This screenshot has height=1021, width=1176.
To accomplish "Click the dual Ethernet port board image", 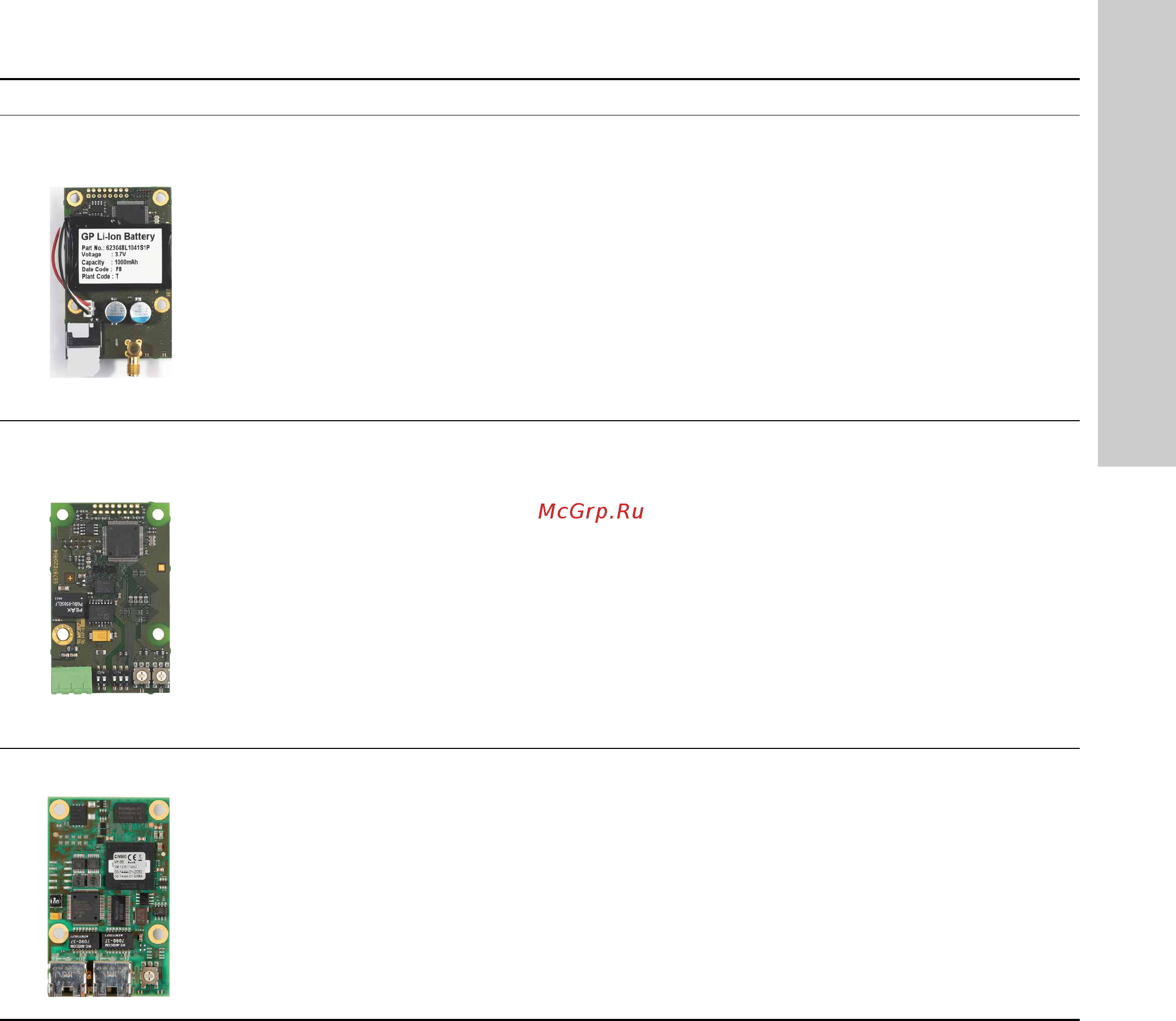I will (109, 897).
